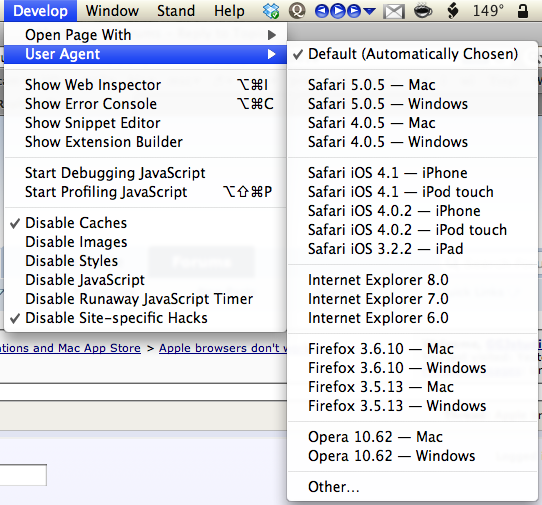Toggle Disable Caches option off
The height and width of the screenshot is (505, 542).
coord(145,223)
